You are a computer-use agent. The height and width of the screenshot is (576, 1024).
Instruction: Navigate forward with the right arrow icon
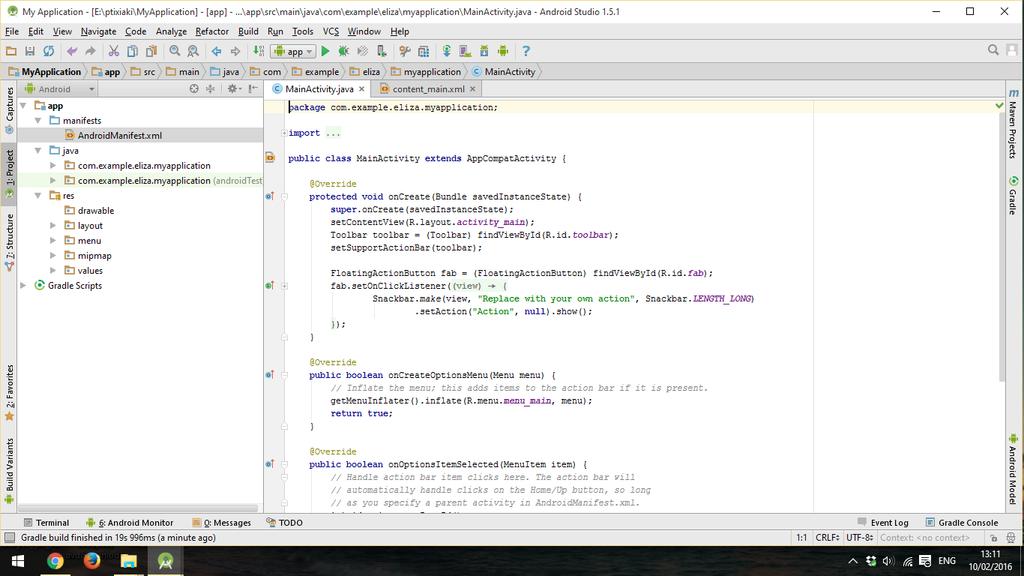pos(235,51)
